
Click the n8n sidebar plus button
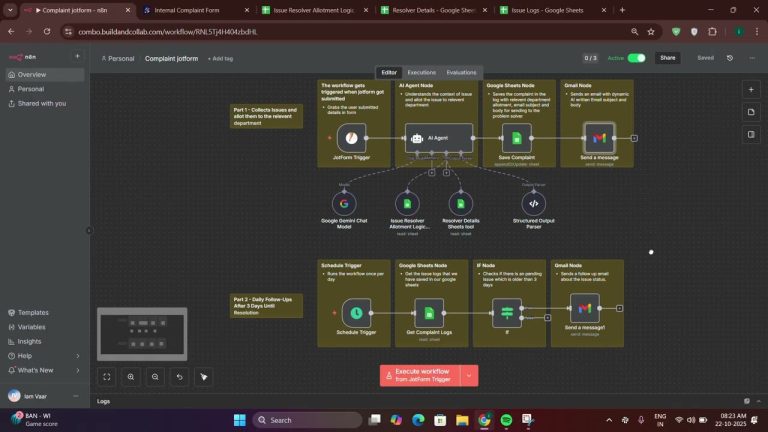tap(77, 56)
